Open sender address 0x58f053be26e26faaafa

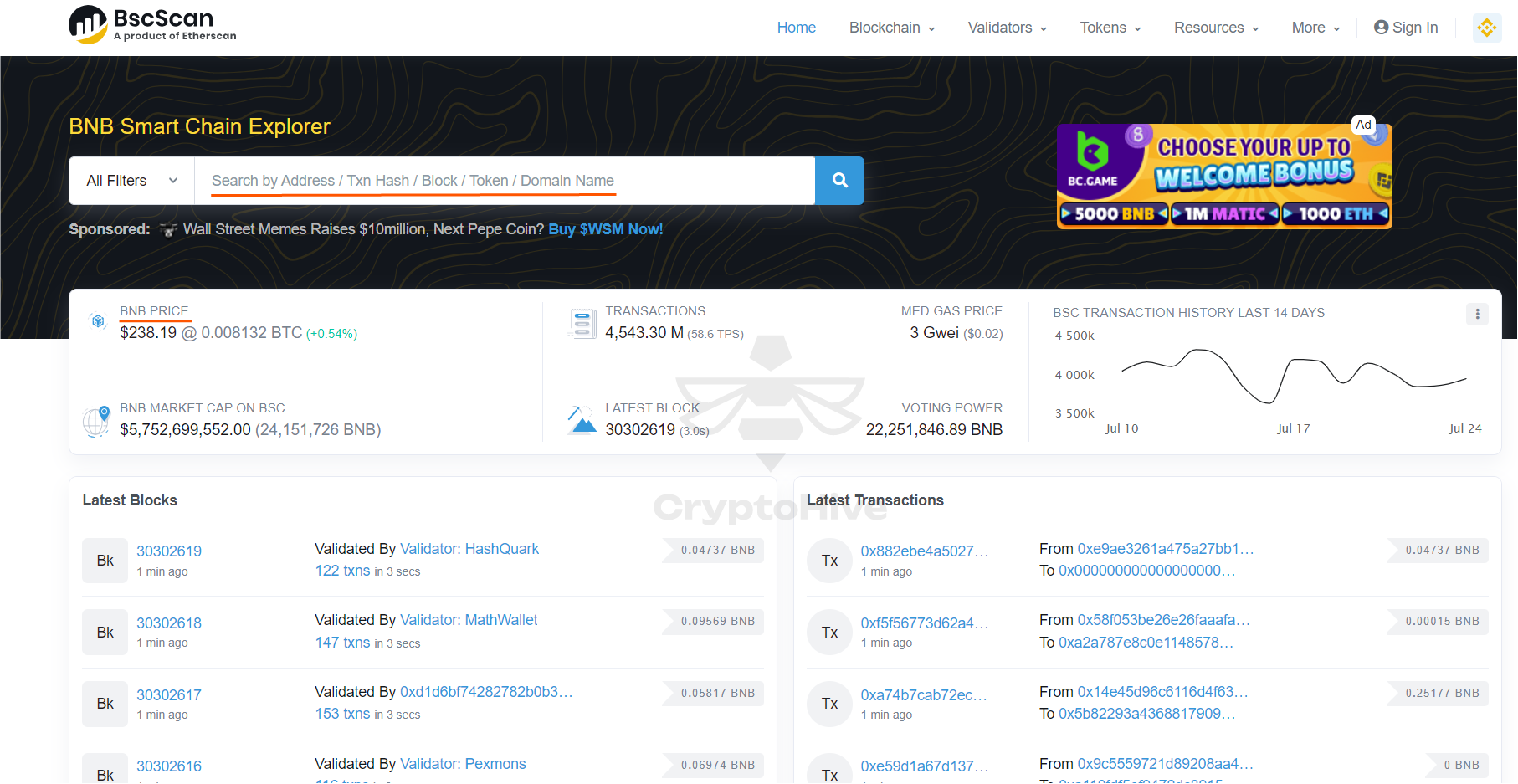(x=1164, y=620)
